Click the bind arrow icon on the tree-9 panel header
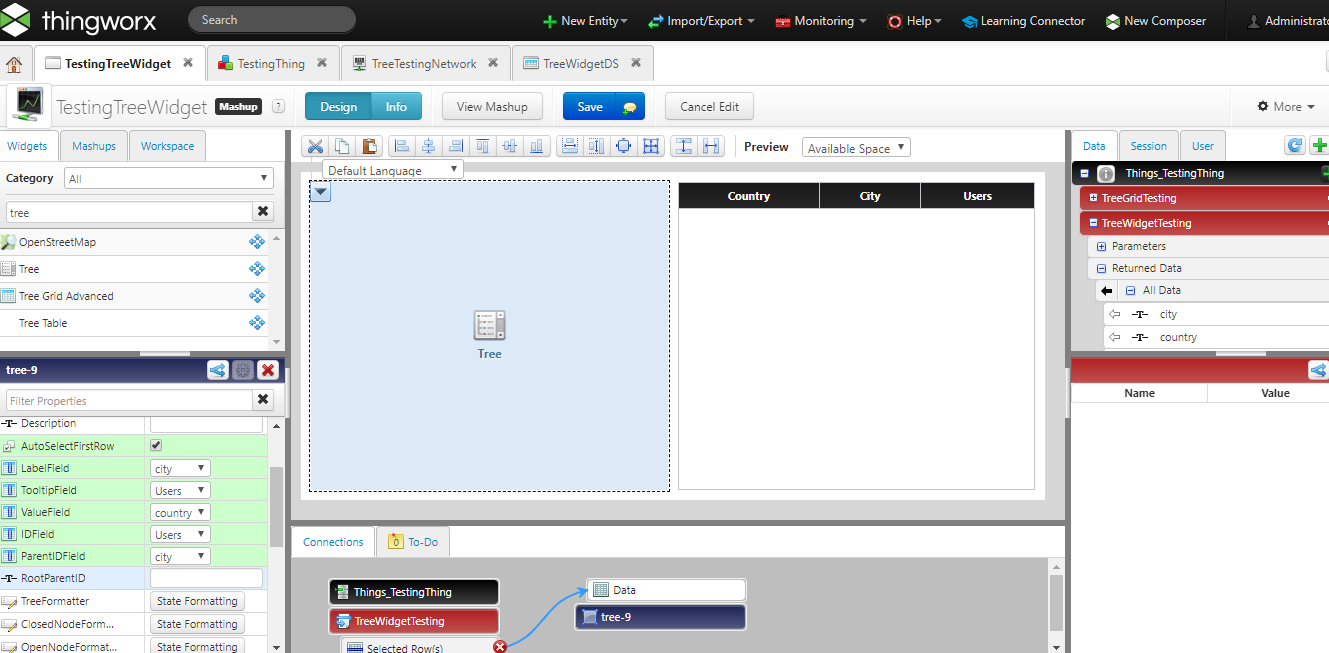 (x=218, y=370)
